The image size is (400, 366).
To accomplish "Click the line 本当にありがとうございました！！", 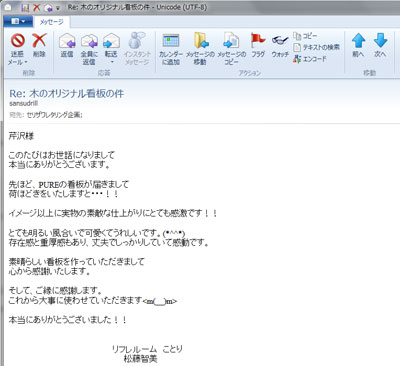I will [68, 320].
